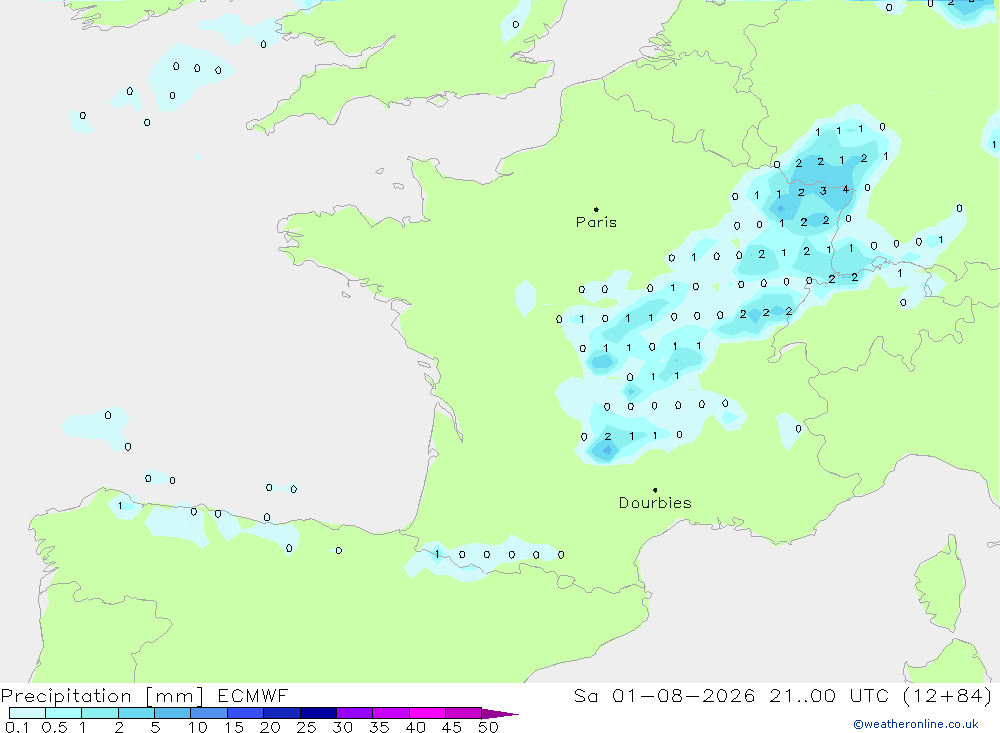
Task: Select the 40–45 mm legend swatch
Action: [427, 713]
